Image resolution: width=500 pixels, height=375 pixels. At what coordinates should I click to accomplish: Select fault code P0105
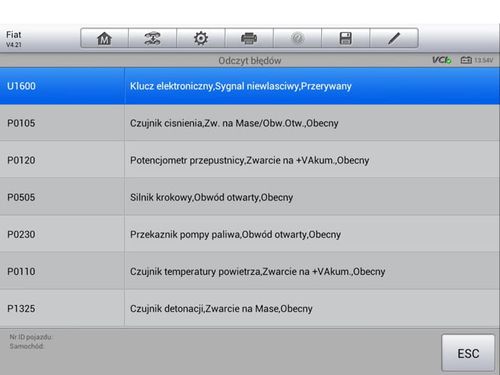(21, 123)
